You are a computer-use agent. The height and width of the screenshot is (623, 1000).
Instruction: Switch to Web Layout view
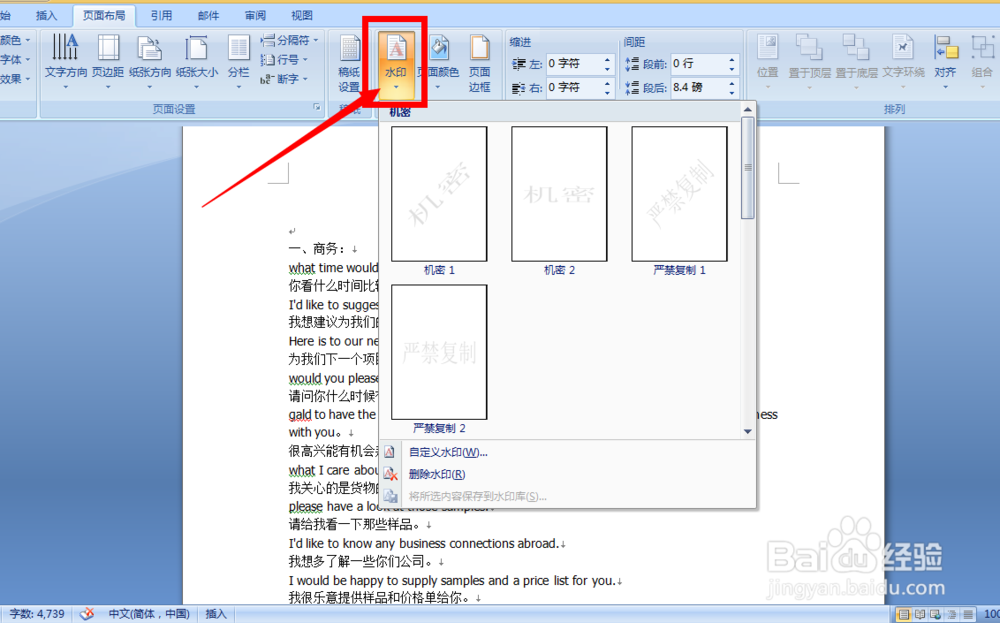(x=935, y=614)
